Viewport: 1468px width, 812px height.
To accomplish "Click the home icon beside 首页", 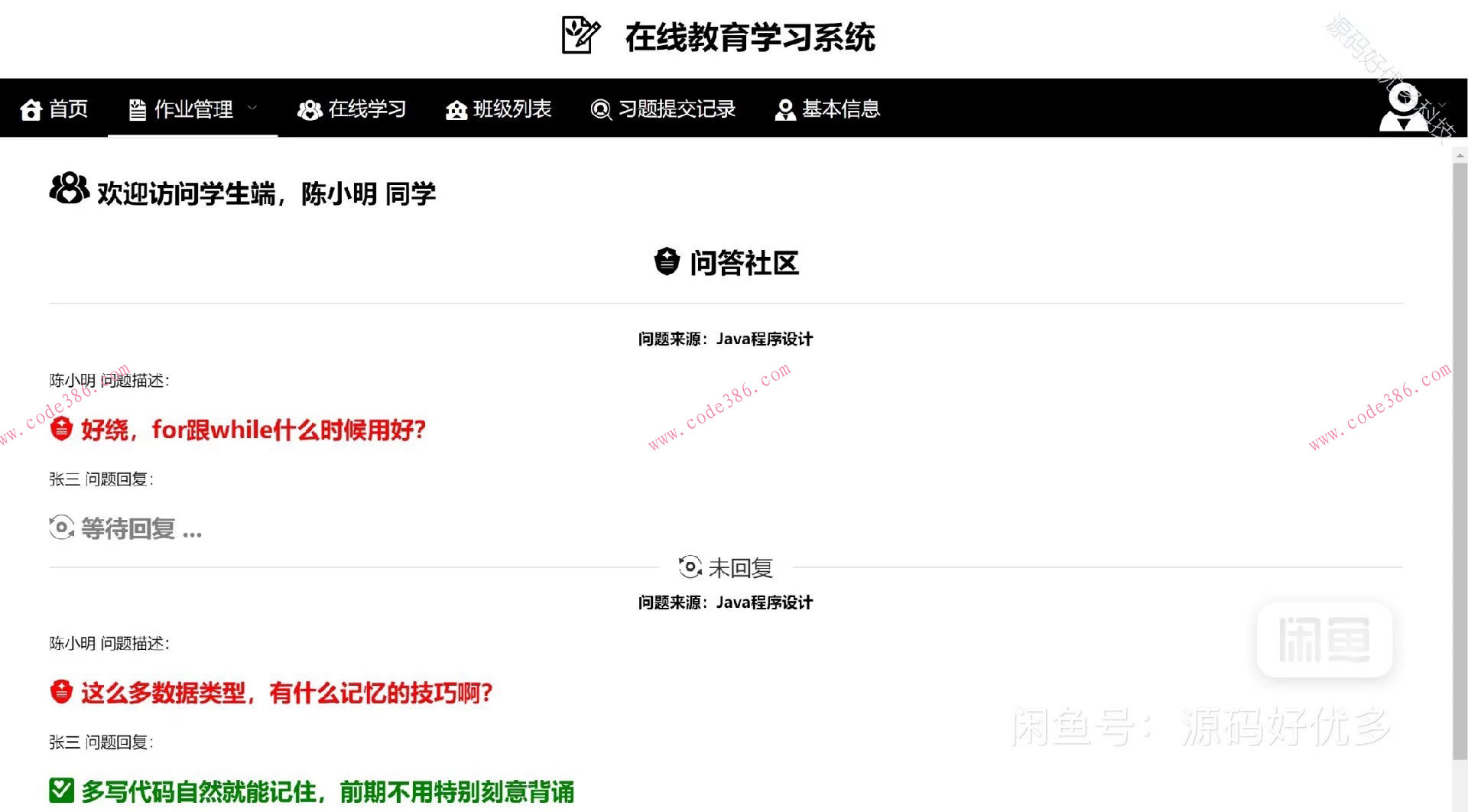I will pos(31,109).
